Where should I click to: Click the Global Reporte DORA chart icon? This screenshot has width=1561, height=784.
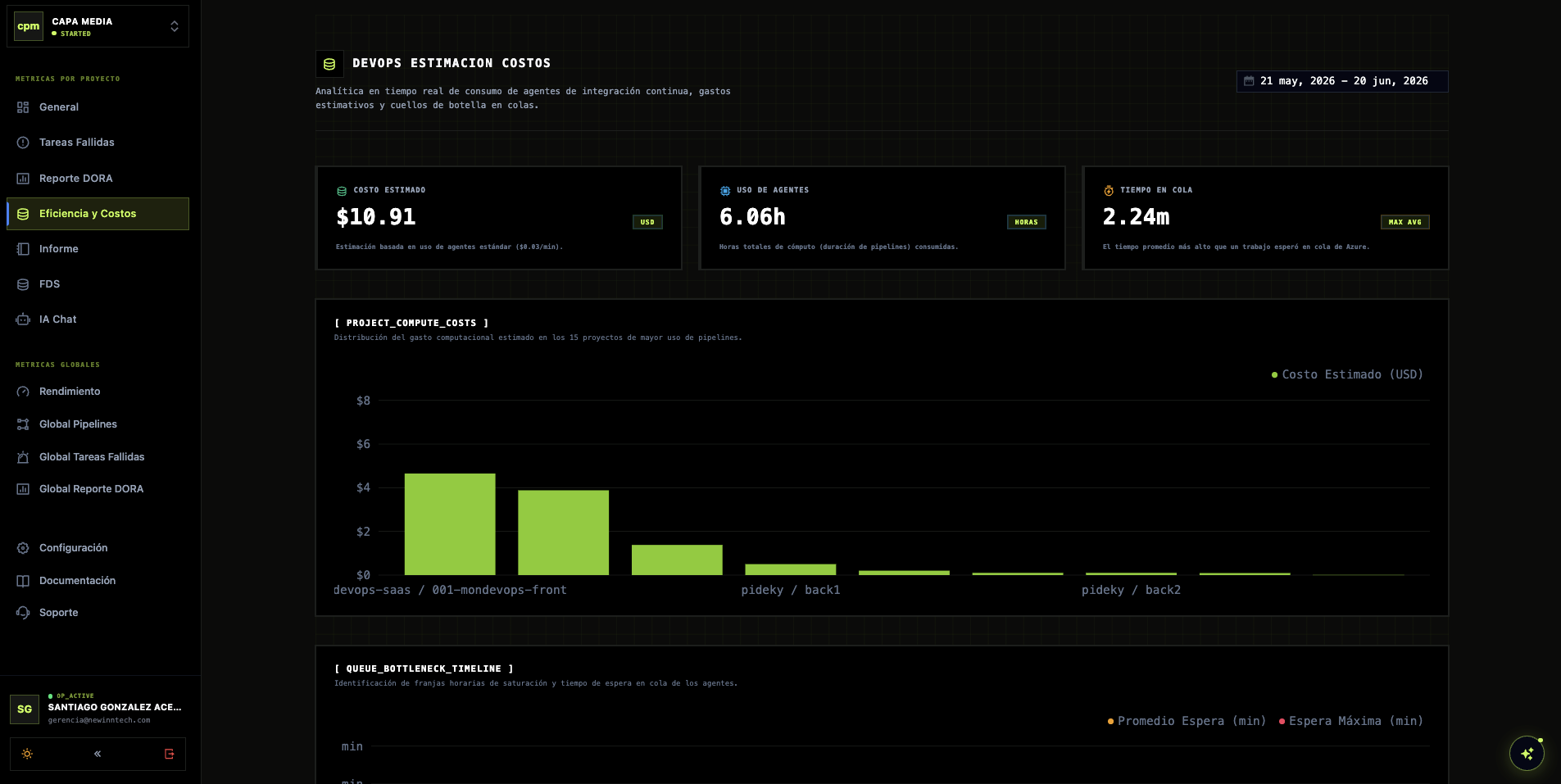[x=23, y=489]
